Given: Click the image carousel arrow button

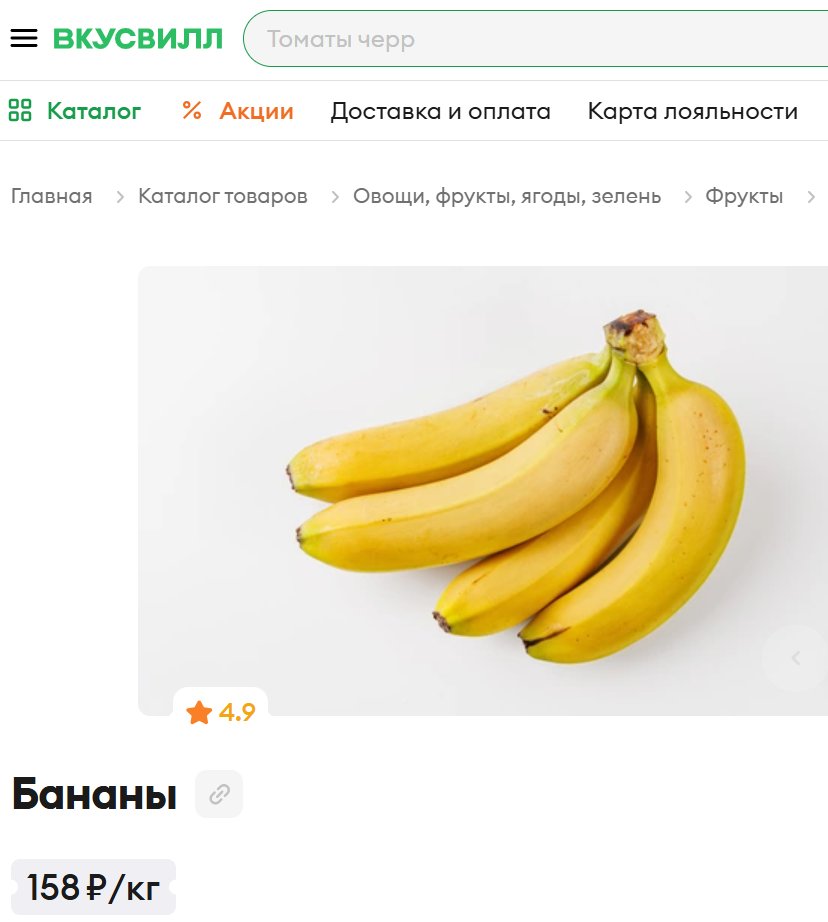Looking at the screenshot, I should pyautogui.click(x=796, y=658).
